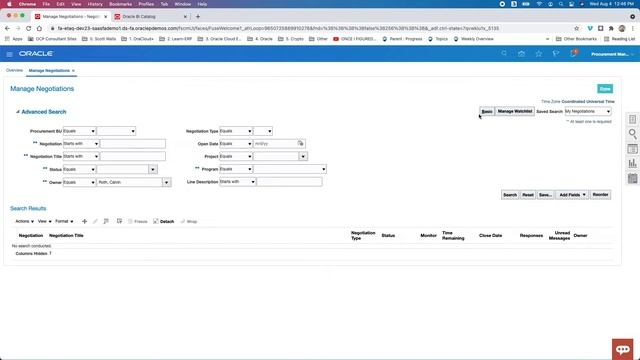Screen dimensions: 640x360
Task: Click the export icon next to Freeze
Action: pos(119,221)
